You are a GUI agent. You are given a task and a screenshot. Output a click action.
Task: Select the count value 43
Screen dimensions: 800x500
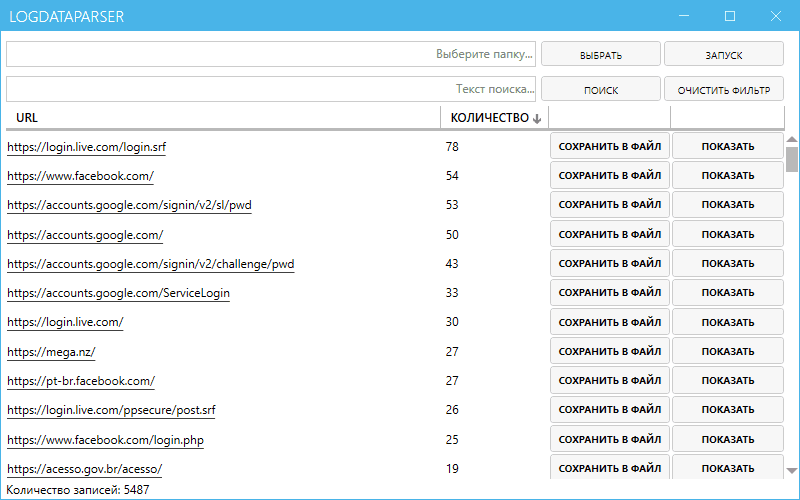click(x=452, y=264)
